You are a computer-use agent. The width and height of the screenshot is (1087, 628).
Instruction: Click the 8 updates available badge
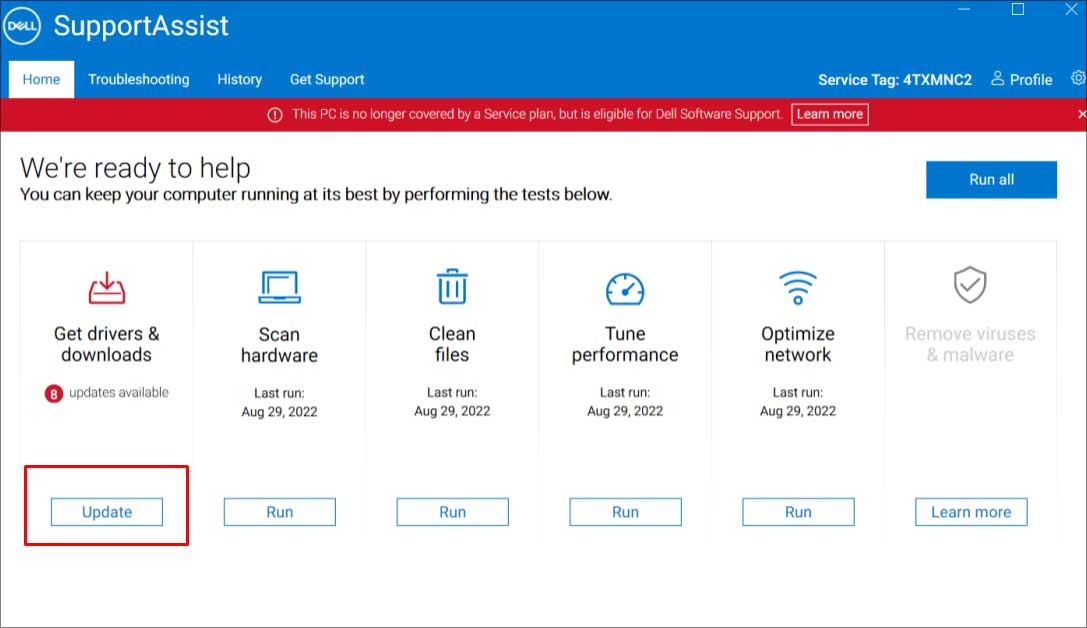click(x=54, y=394)
